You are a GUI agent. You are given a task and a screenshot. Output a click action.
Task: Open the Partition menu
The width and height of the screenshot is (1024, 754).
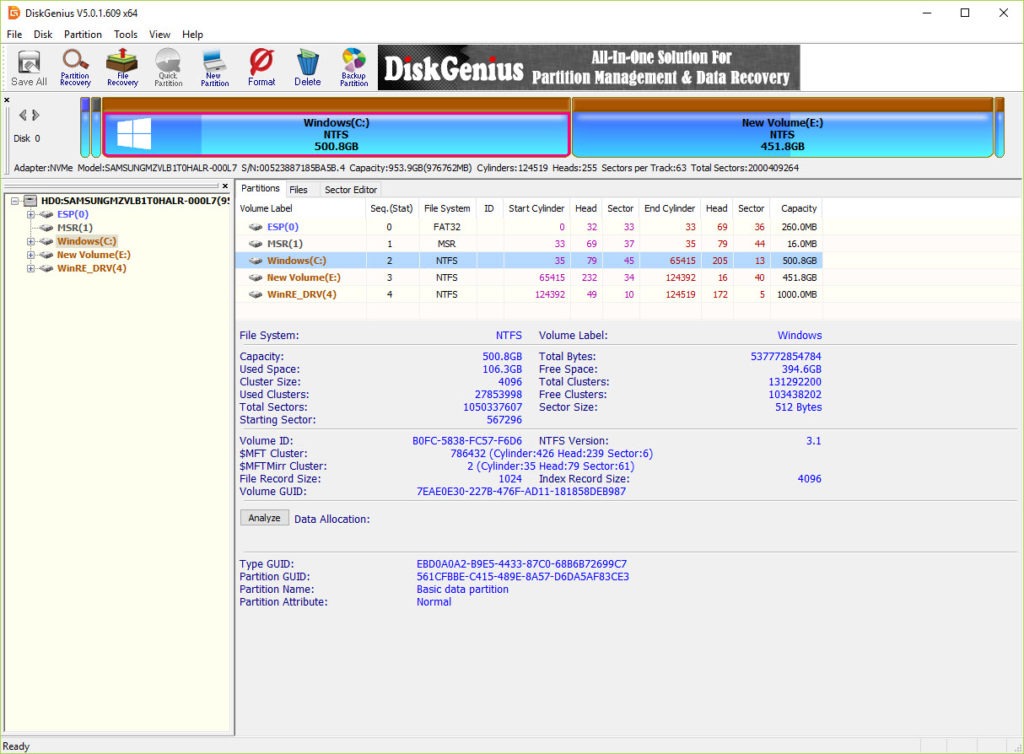(83, 35)
